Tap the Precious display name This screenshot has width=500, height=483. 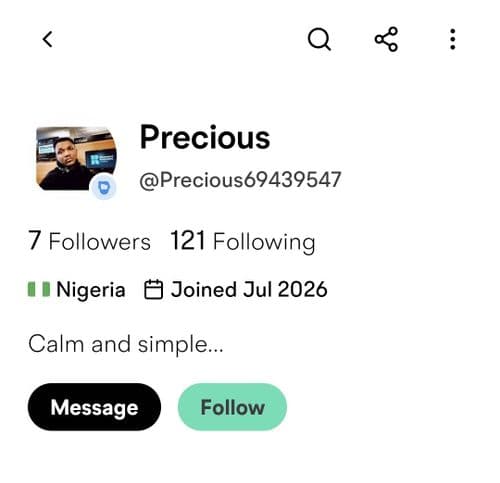click(x=205, y=138)
